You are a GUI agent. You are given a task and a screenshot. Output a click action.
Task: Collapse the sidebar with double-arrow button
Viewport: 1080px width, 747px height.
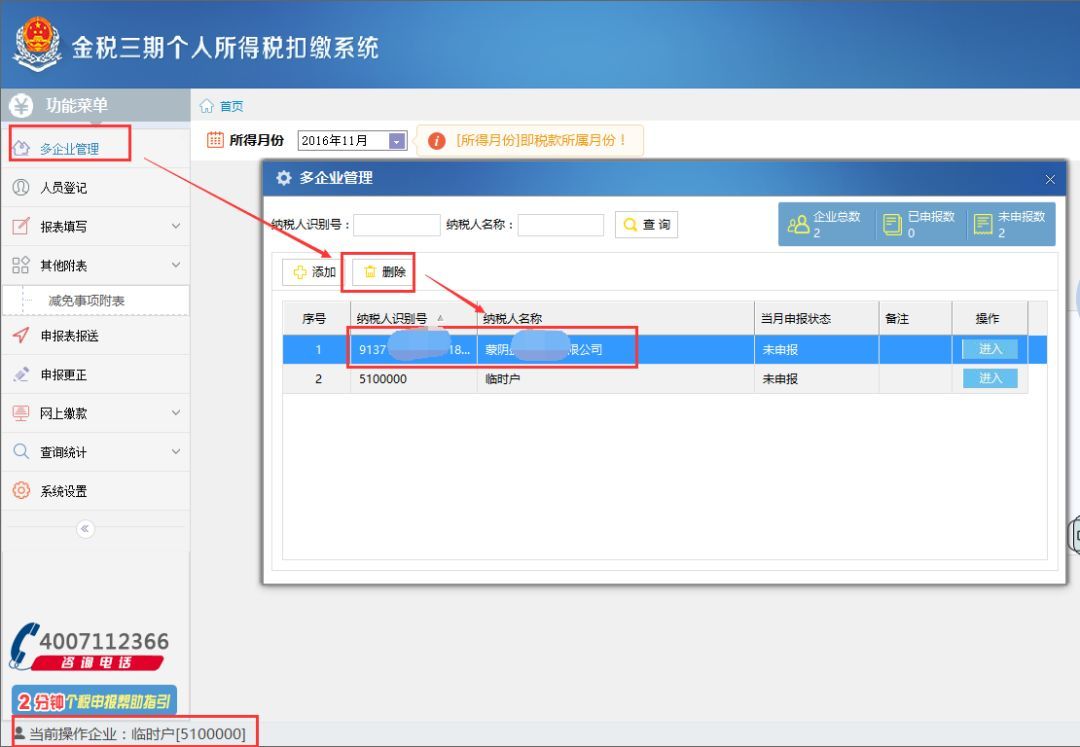85,528
